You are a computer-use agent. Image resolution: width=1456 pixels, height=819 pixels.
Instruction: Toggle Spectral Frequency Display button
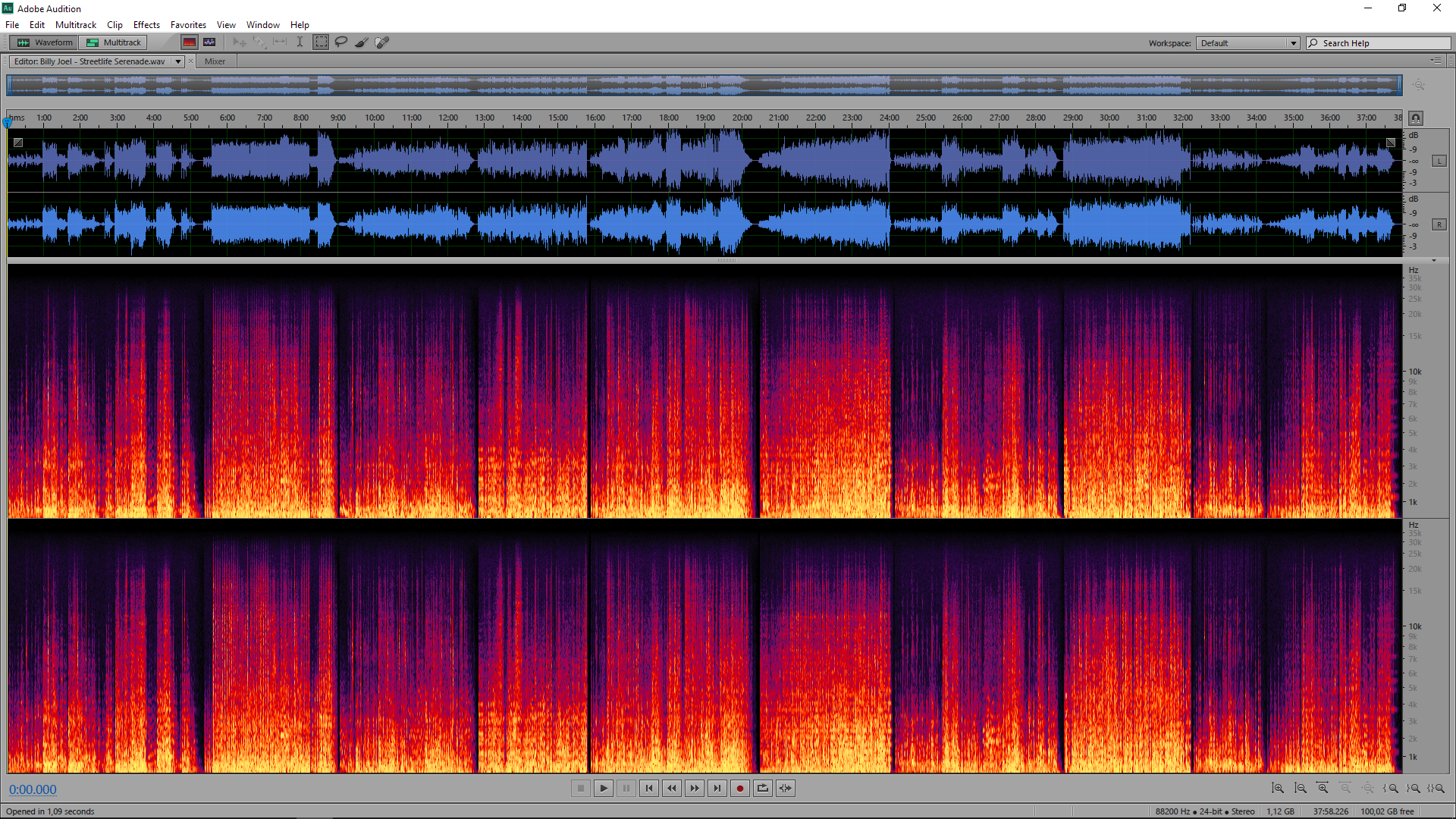190,42
